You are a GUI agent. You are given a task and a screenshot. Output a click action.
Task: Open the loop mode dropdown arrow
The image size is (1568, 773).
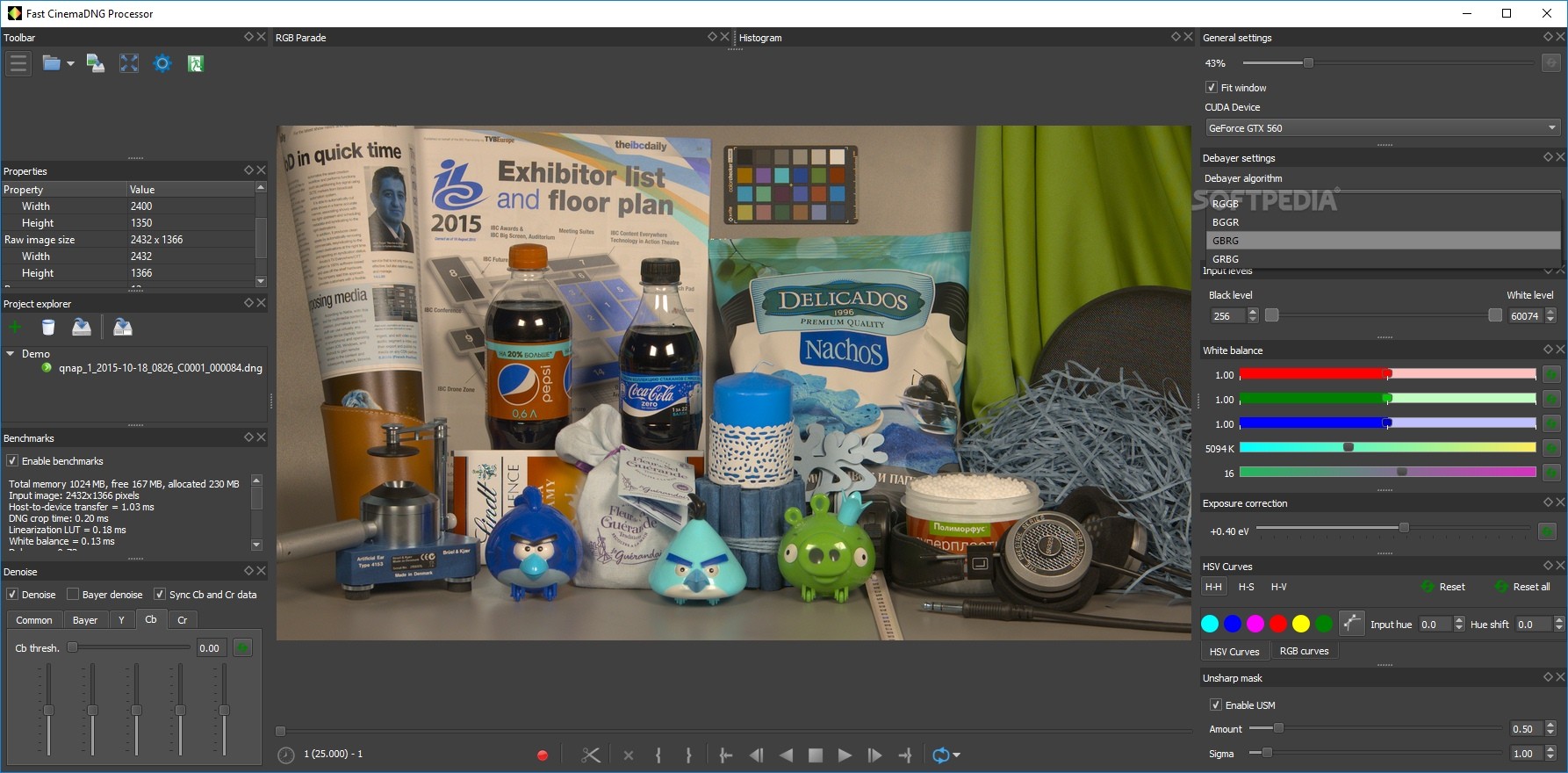coord(957,755)
